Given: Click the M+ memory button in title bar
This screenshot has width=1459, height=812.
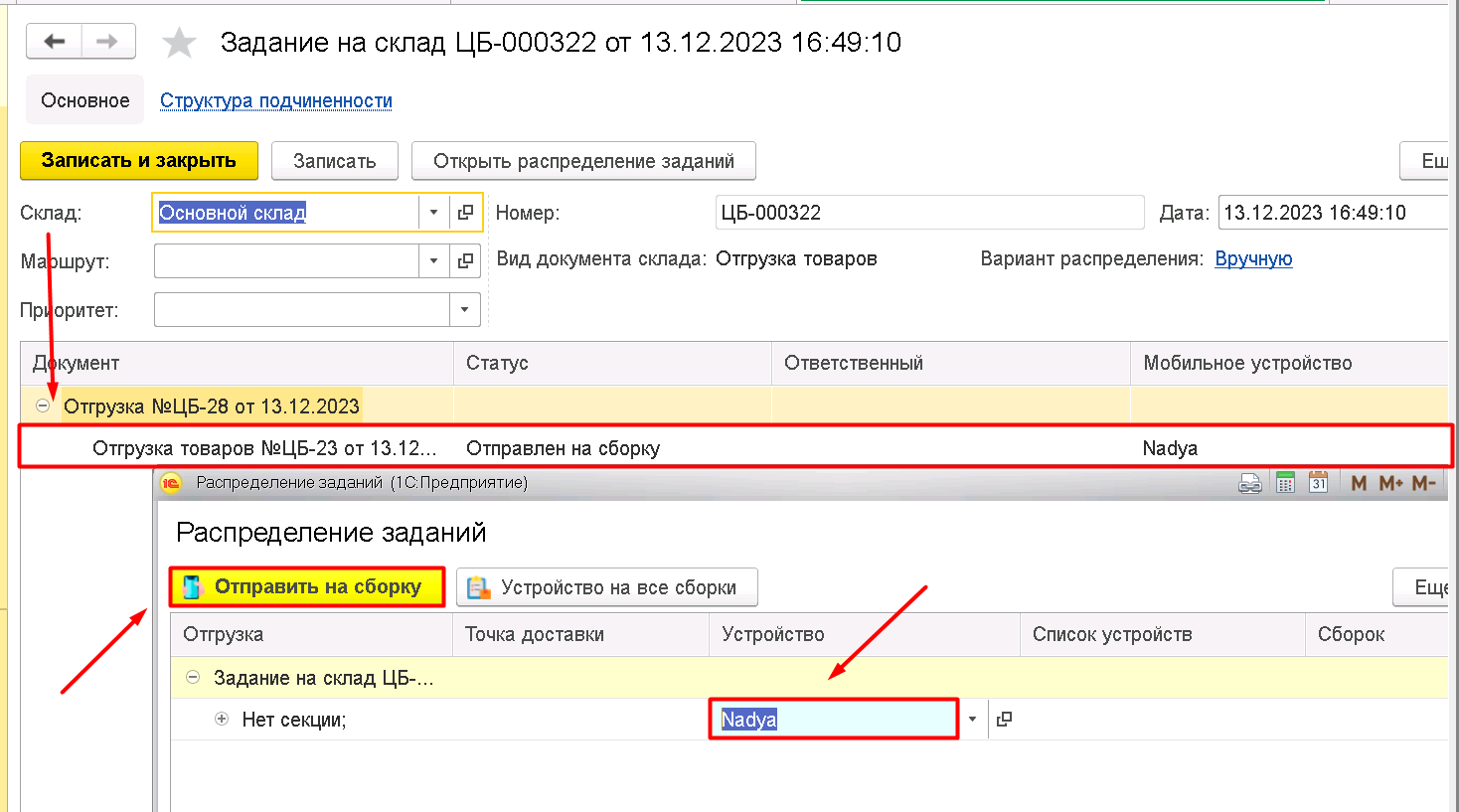Looking at the screenshot, I should coord(1390,483).
